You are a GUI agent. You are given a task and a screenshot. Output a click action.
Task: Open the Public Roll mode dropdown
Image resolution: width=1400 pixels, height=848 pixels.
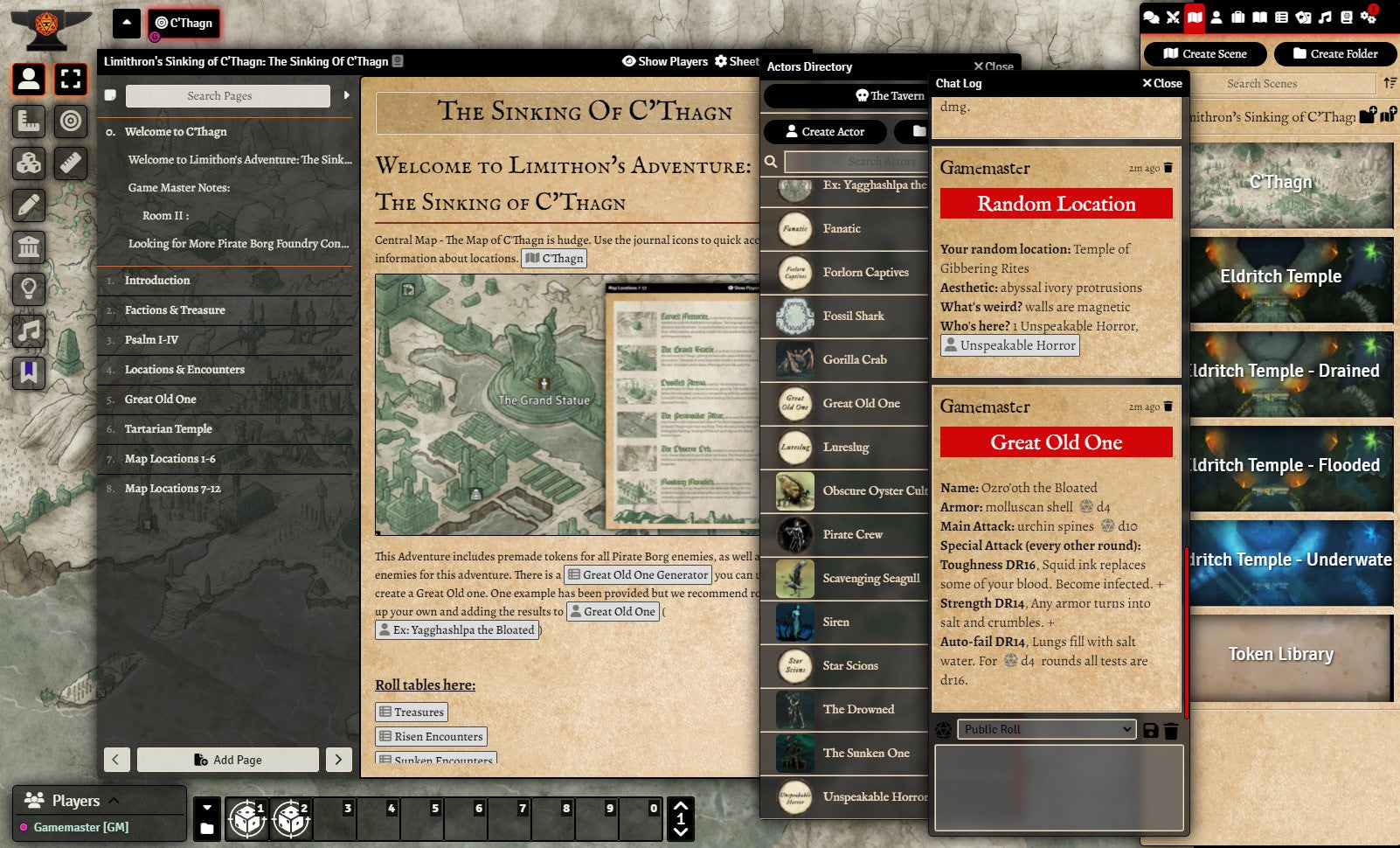click(1046, 729)
